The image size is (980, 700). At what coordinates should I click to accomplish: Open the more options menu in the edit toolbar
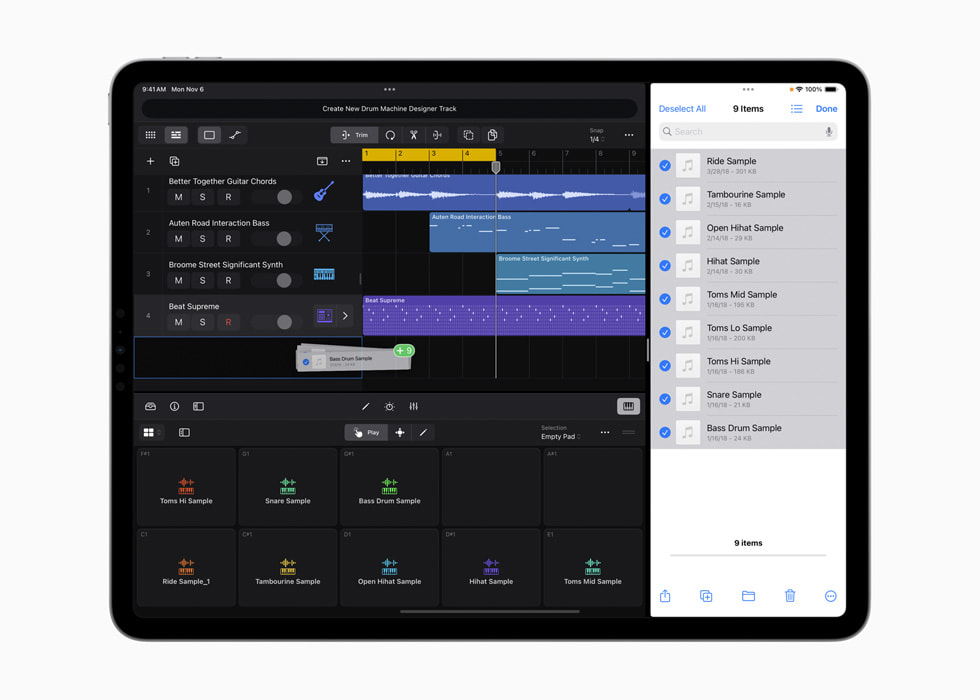[x=628, y=135]
